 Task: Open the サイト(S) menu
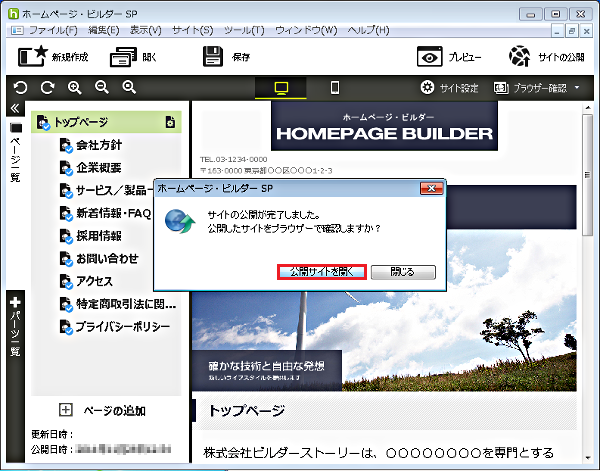point(192,30)
